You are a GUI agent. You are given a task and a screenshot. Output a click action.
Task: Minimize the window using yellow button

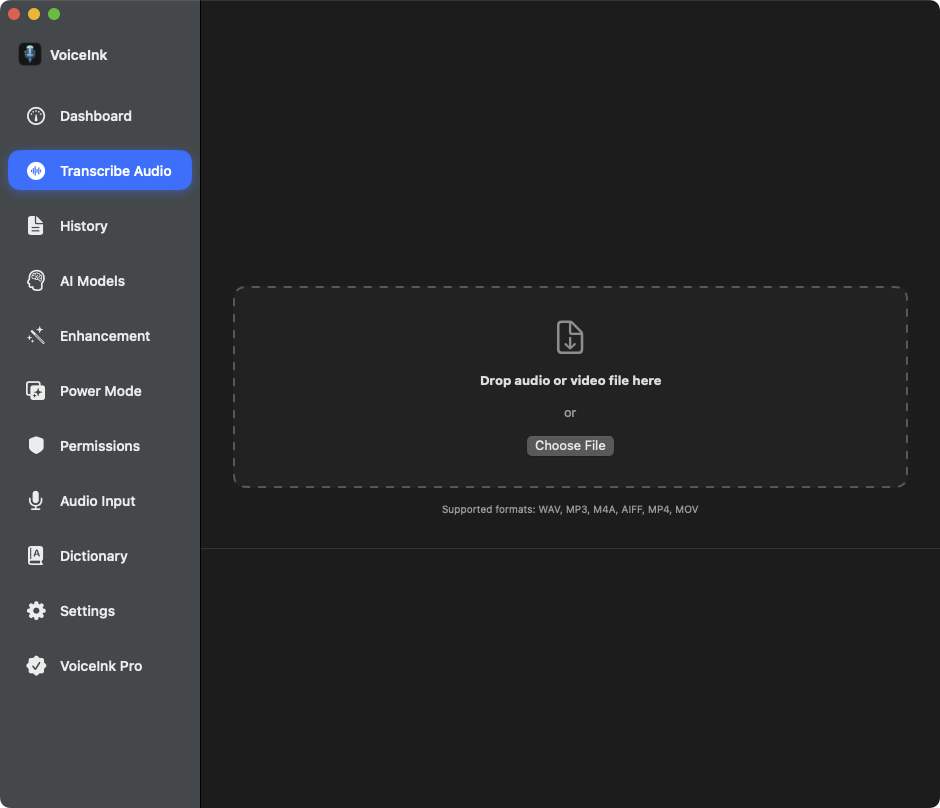click(34, 14)
